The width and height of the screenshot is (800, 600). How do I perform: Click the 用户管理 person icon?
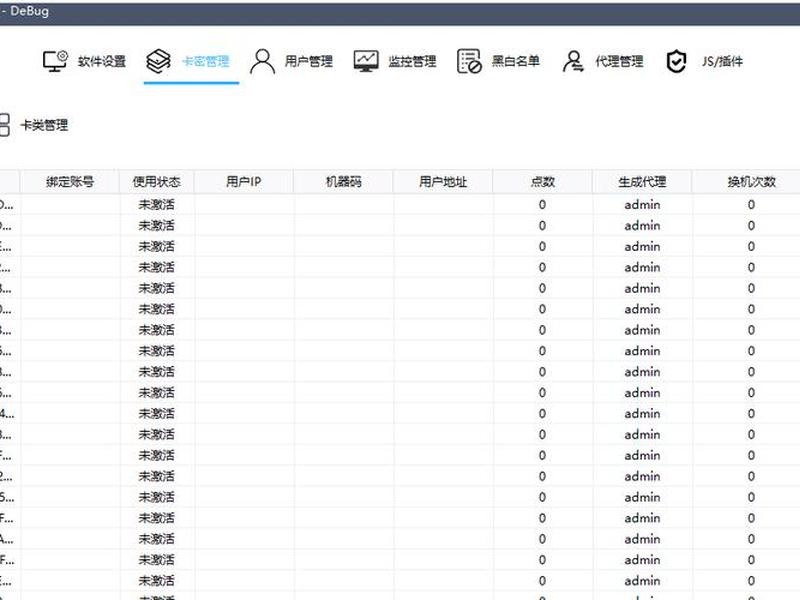[262, 61]
